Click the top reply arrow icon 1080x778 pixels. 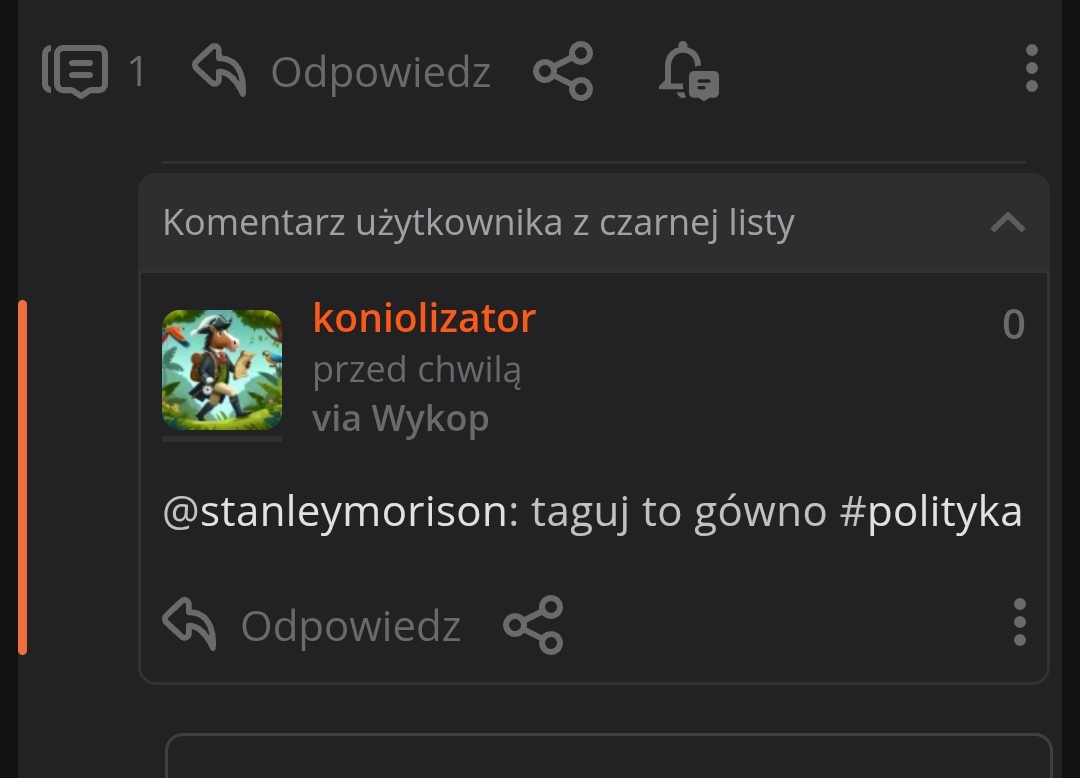click(219, 70)
